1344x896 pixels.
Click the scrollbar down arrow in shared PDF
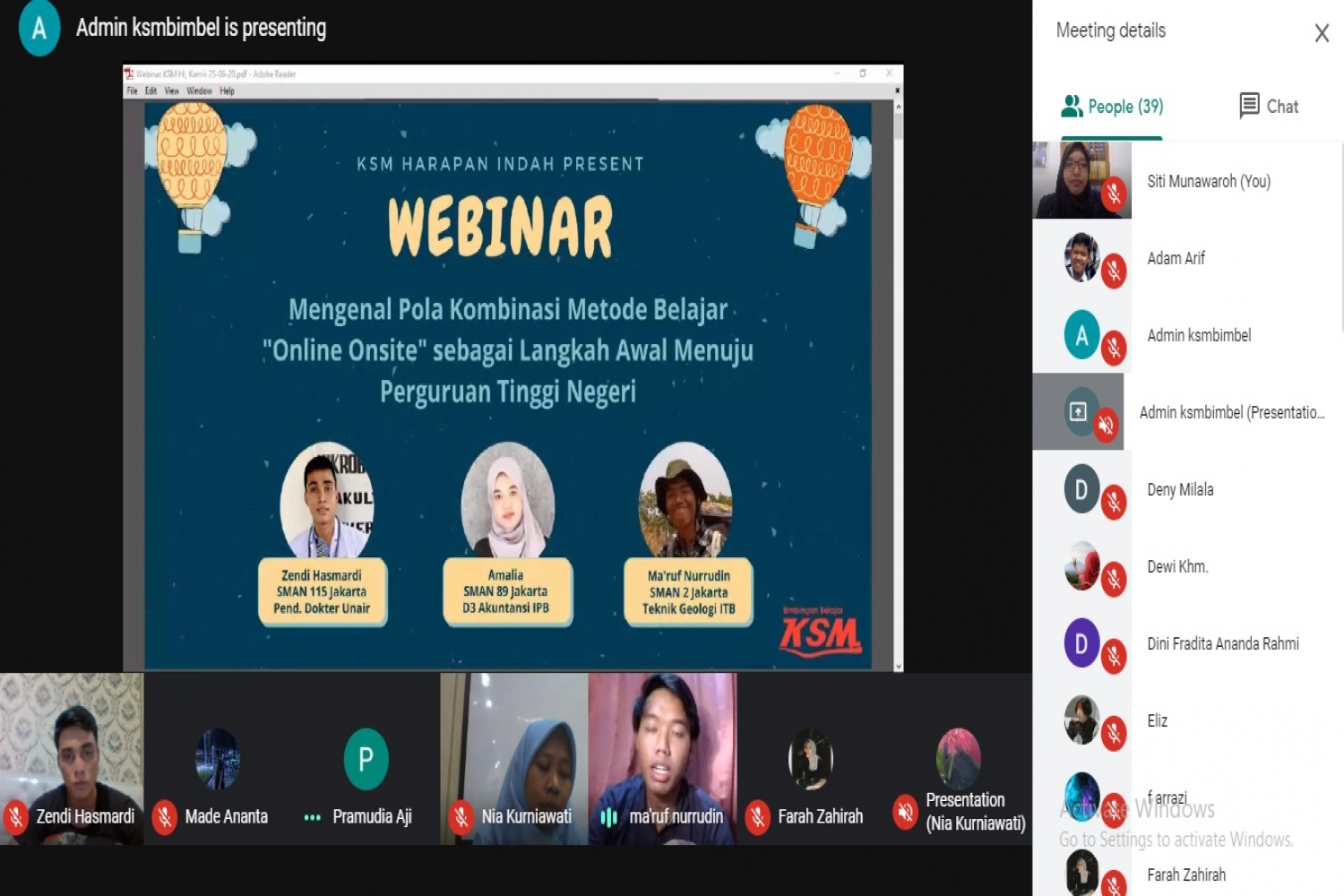click(x=898, y=666)
